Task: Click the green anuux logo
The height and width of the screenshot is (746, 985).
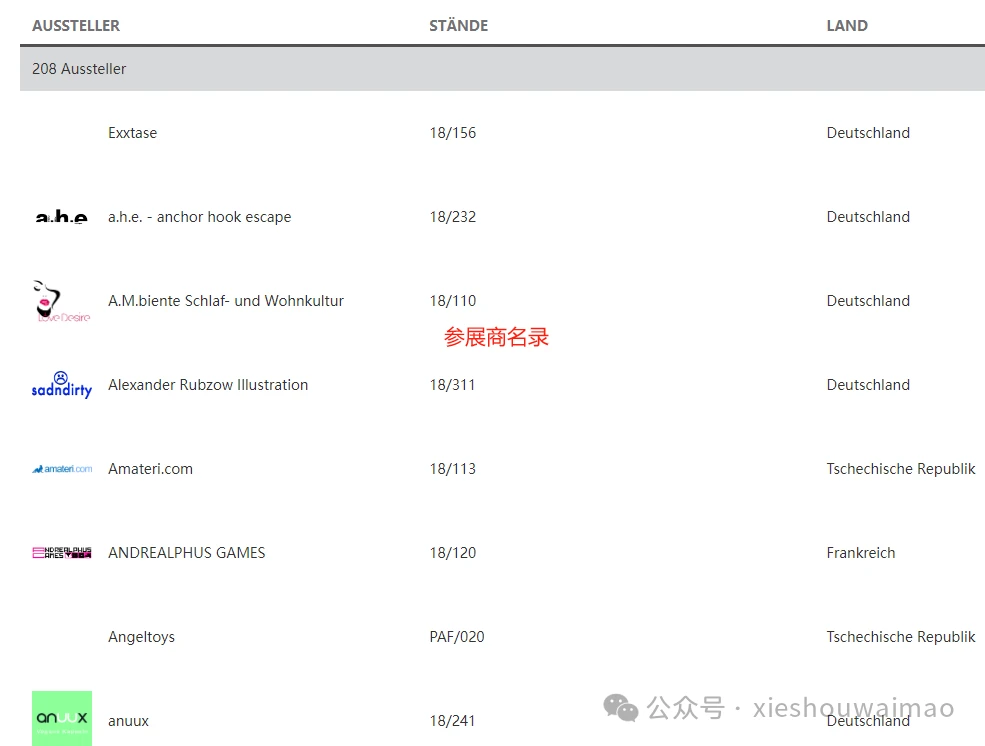Action: point(62,718)
